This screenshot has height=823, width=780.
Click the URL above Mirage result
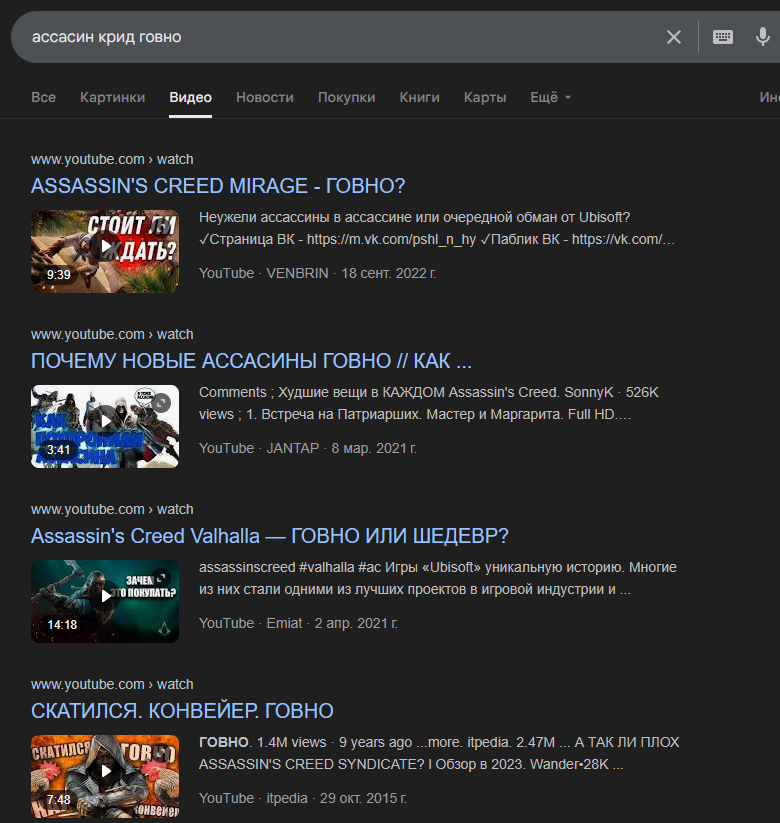[112, 159]
